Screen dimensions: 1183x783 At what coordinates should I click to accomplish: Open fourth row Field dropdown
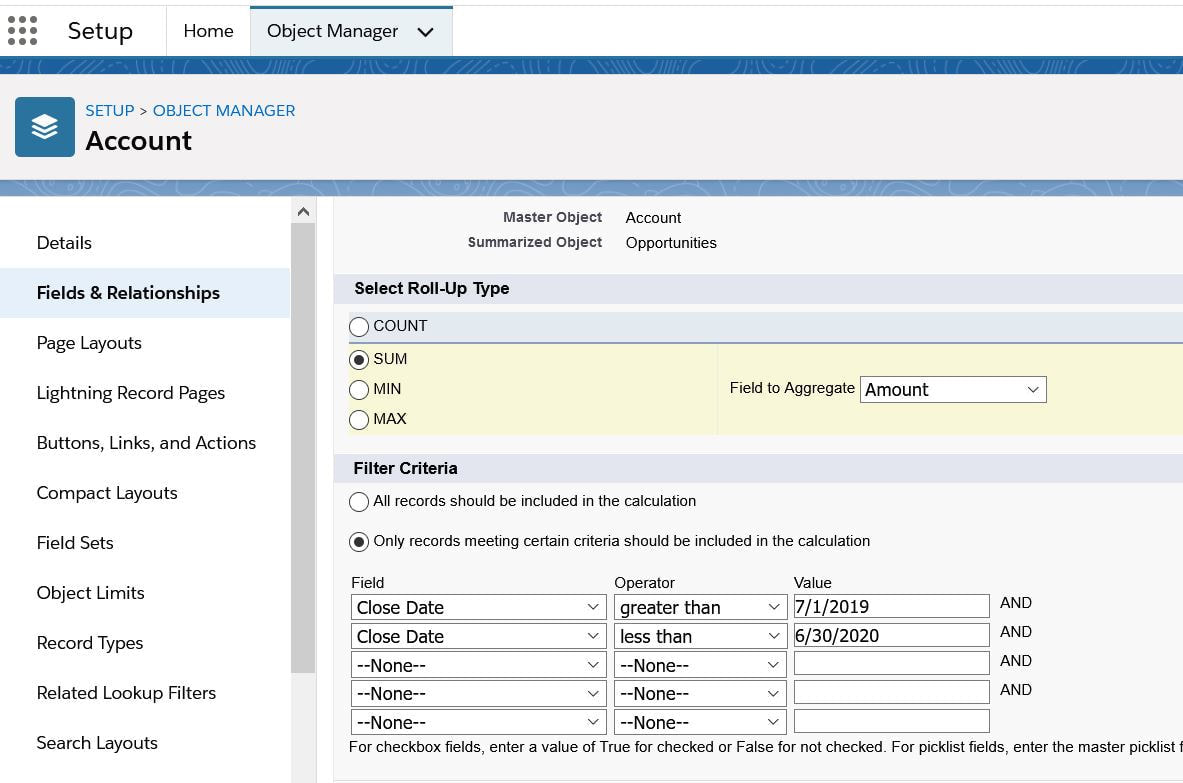pos(478,693)
